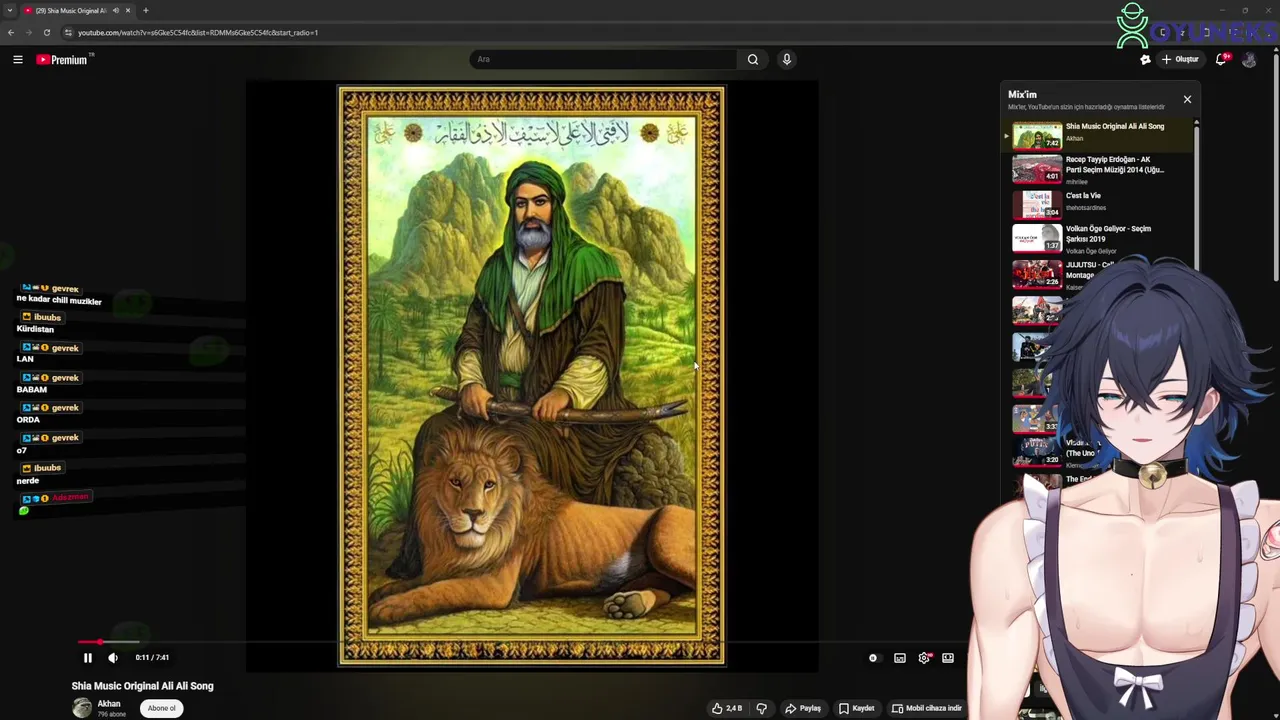Open a new browser tab
Image resolution: width=1280 pixels, height=720 pixels.
(x=146, y=10)
